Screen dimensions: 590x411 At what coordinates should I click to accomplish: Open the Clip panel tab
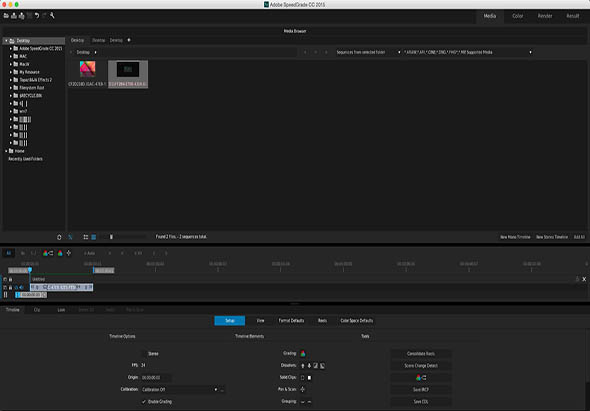click(37, 310)
